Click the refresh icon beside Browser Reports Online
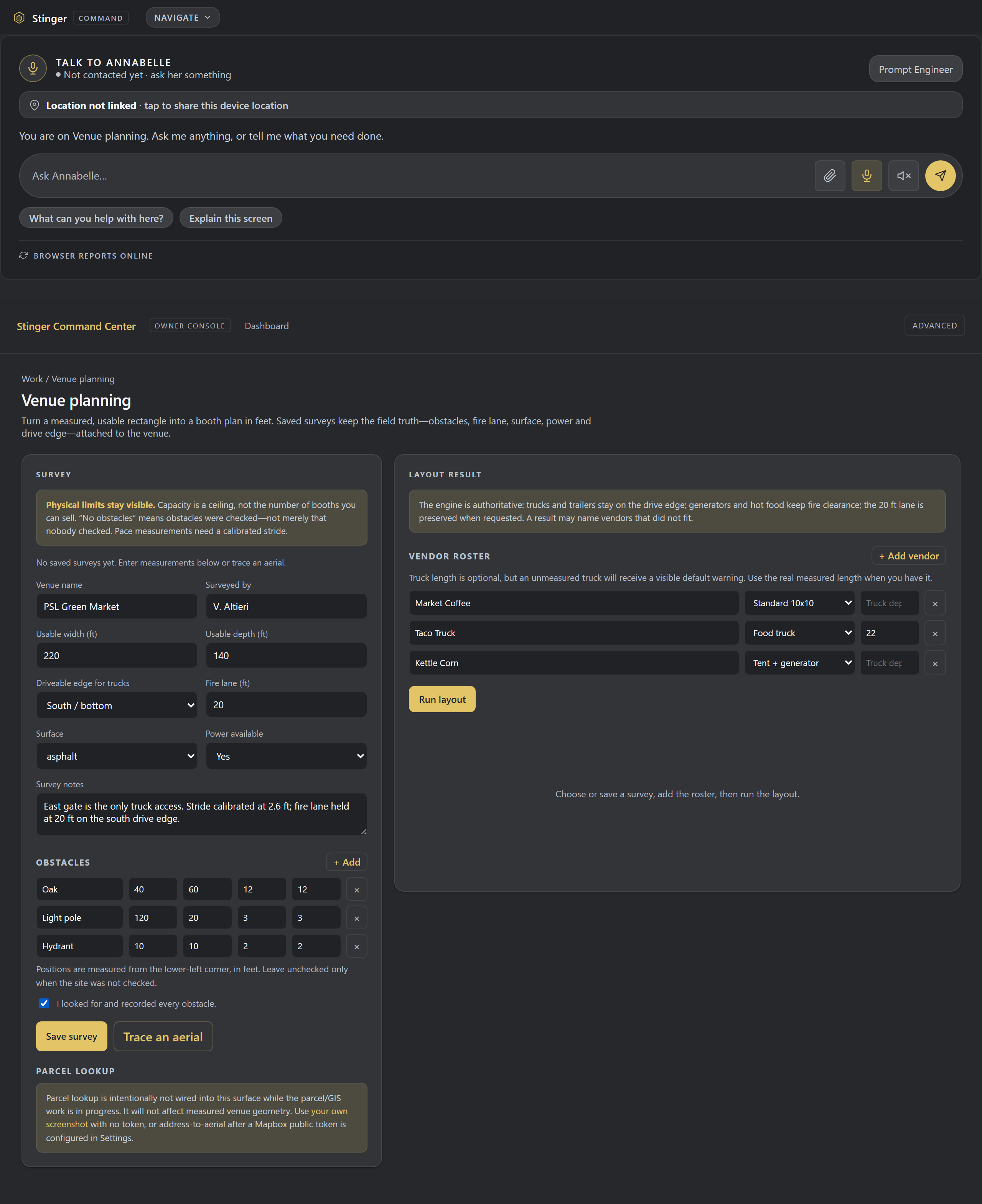 [x=24, y=256]
